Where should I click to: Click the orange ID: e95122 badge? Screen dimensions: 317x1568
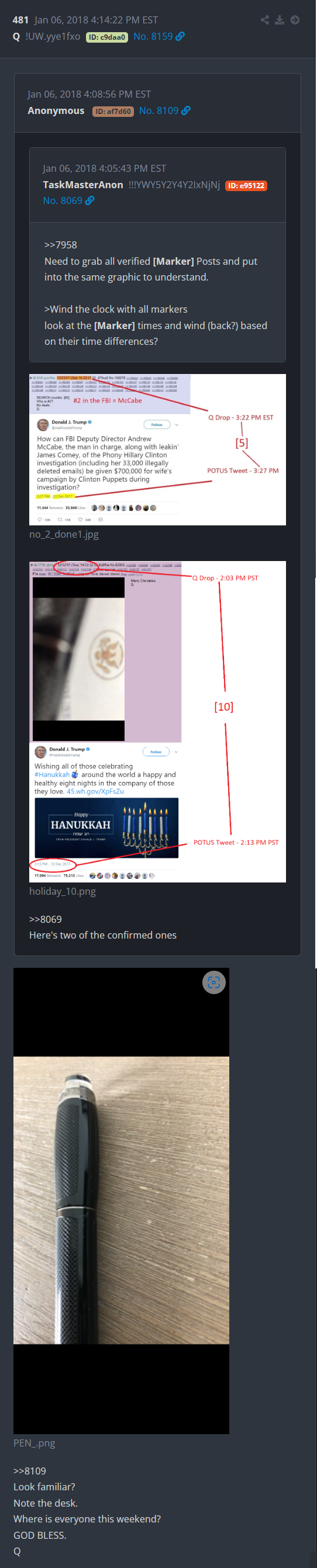point(246,186)
